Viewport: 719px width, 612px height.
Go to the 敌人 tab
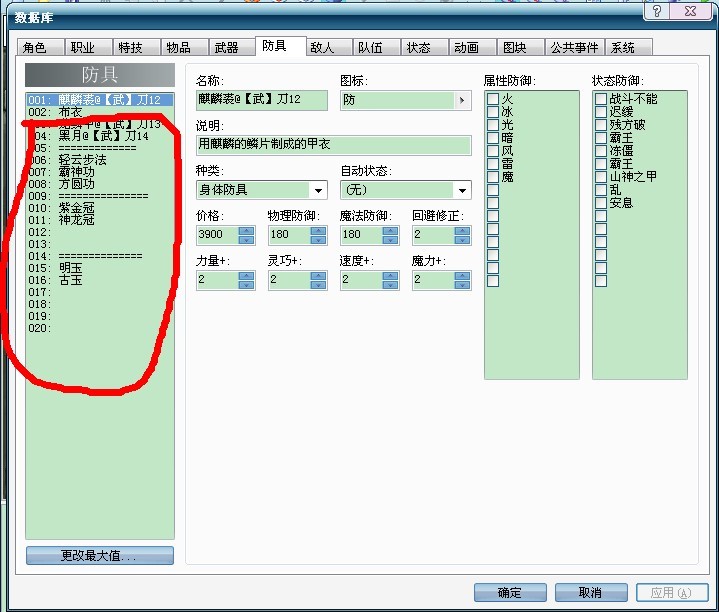click(329, 47)
